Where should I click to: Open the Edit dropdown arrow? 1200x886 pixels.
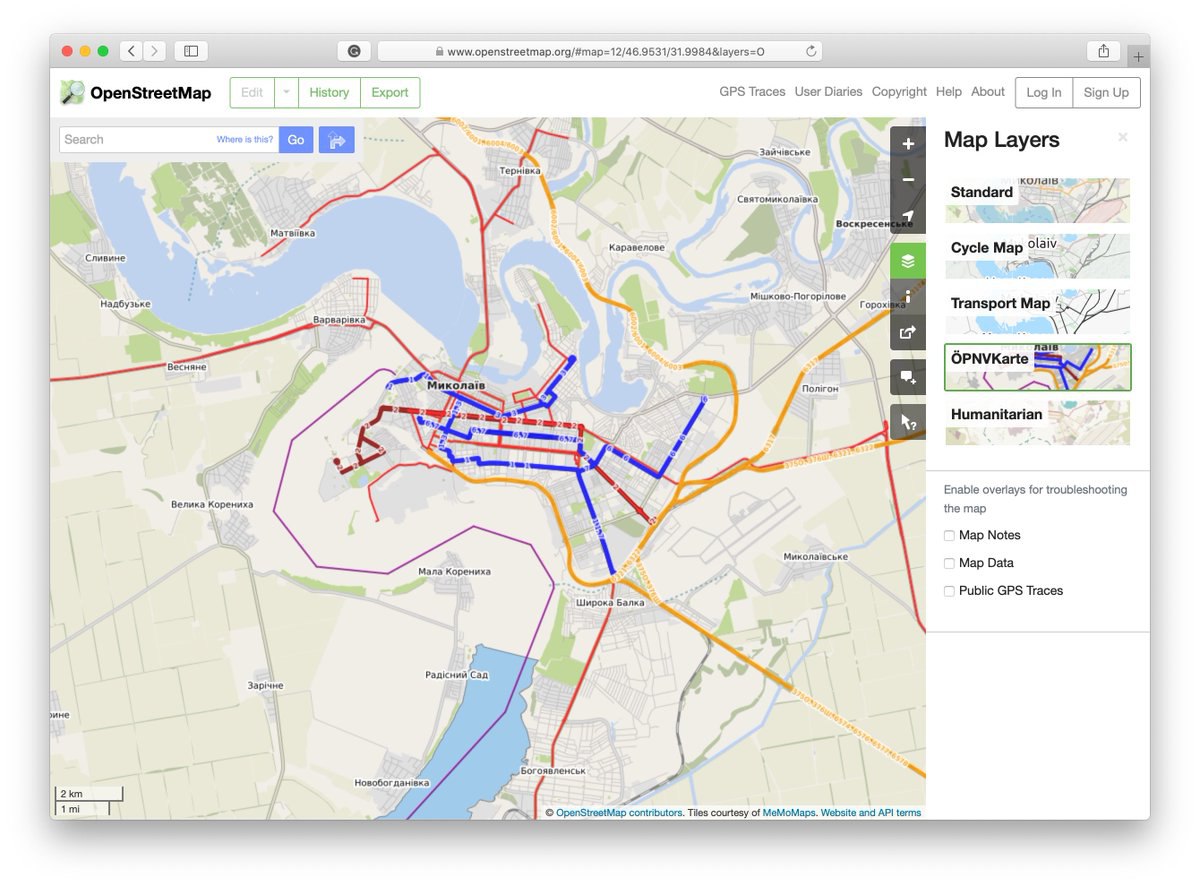click(x=286, y=92)
